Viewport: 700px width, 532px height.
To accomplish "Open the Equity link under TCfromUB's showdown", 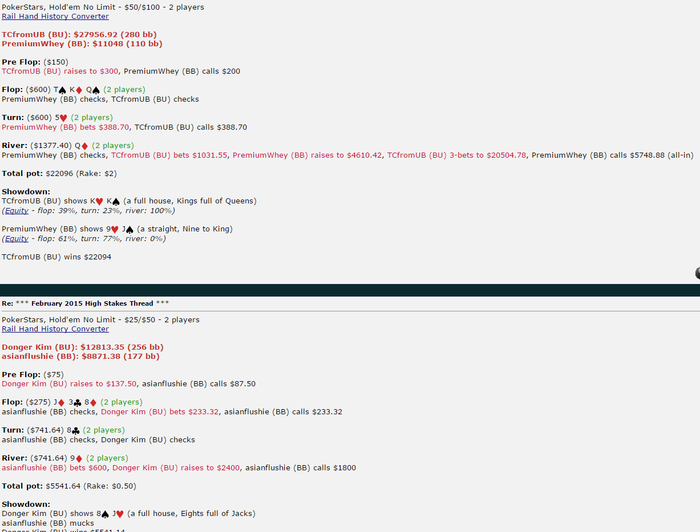I will click(17, 211).
